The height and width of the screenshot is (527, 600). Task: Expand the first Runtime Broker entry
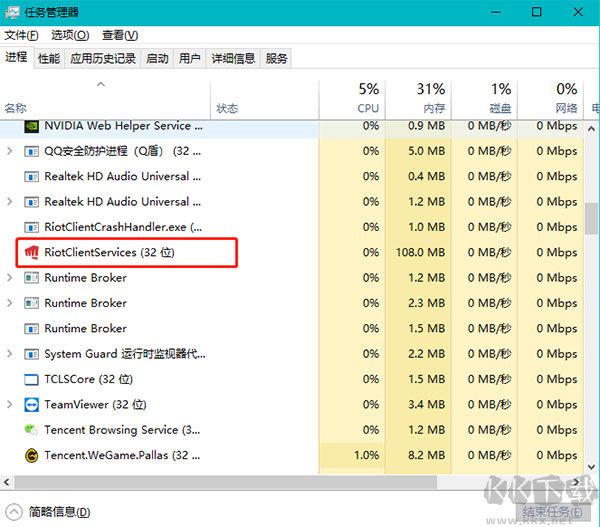[x=10, y=278]
